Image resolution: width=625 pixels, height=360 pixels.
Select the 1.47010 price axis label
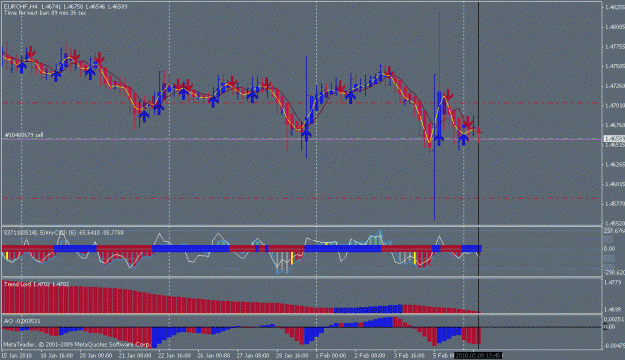click(615, 106)
